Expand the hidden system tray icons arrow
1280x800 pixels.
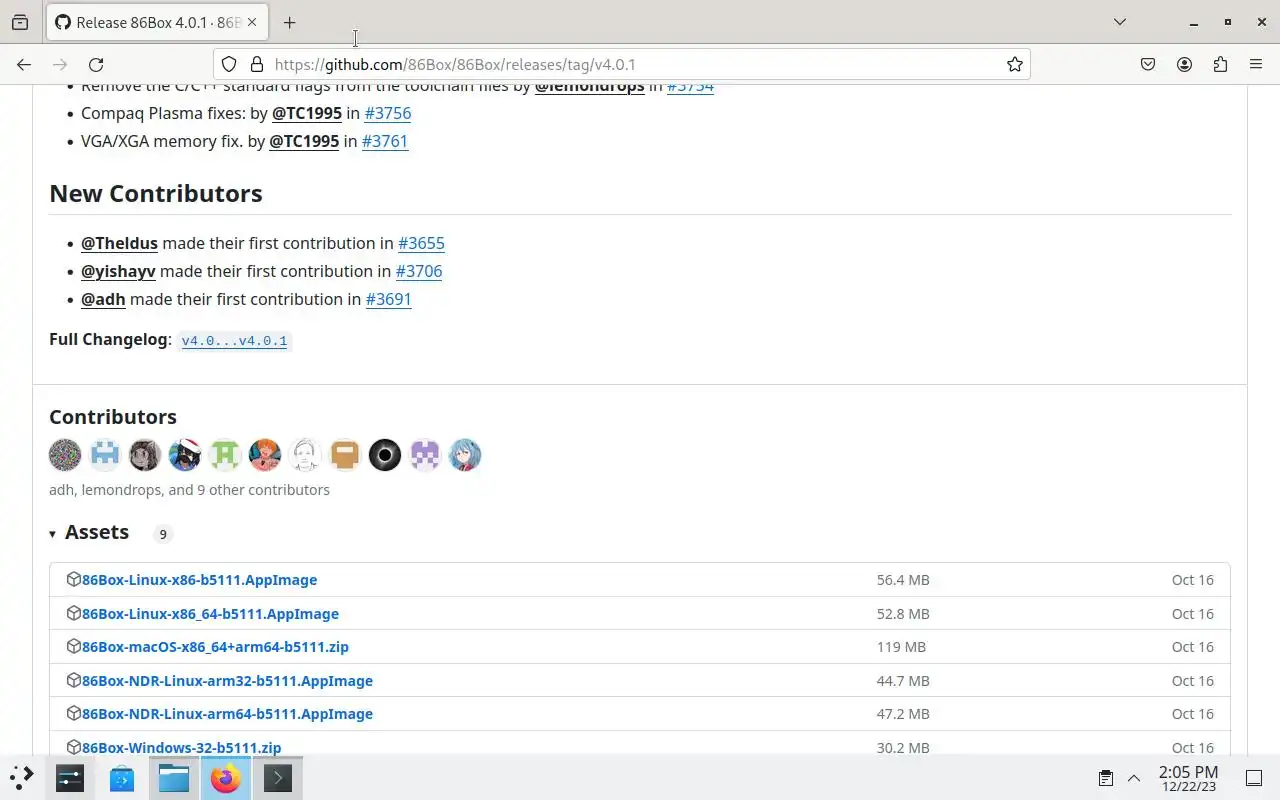tap(1134, 778)
